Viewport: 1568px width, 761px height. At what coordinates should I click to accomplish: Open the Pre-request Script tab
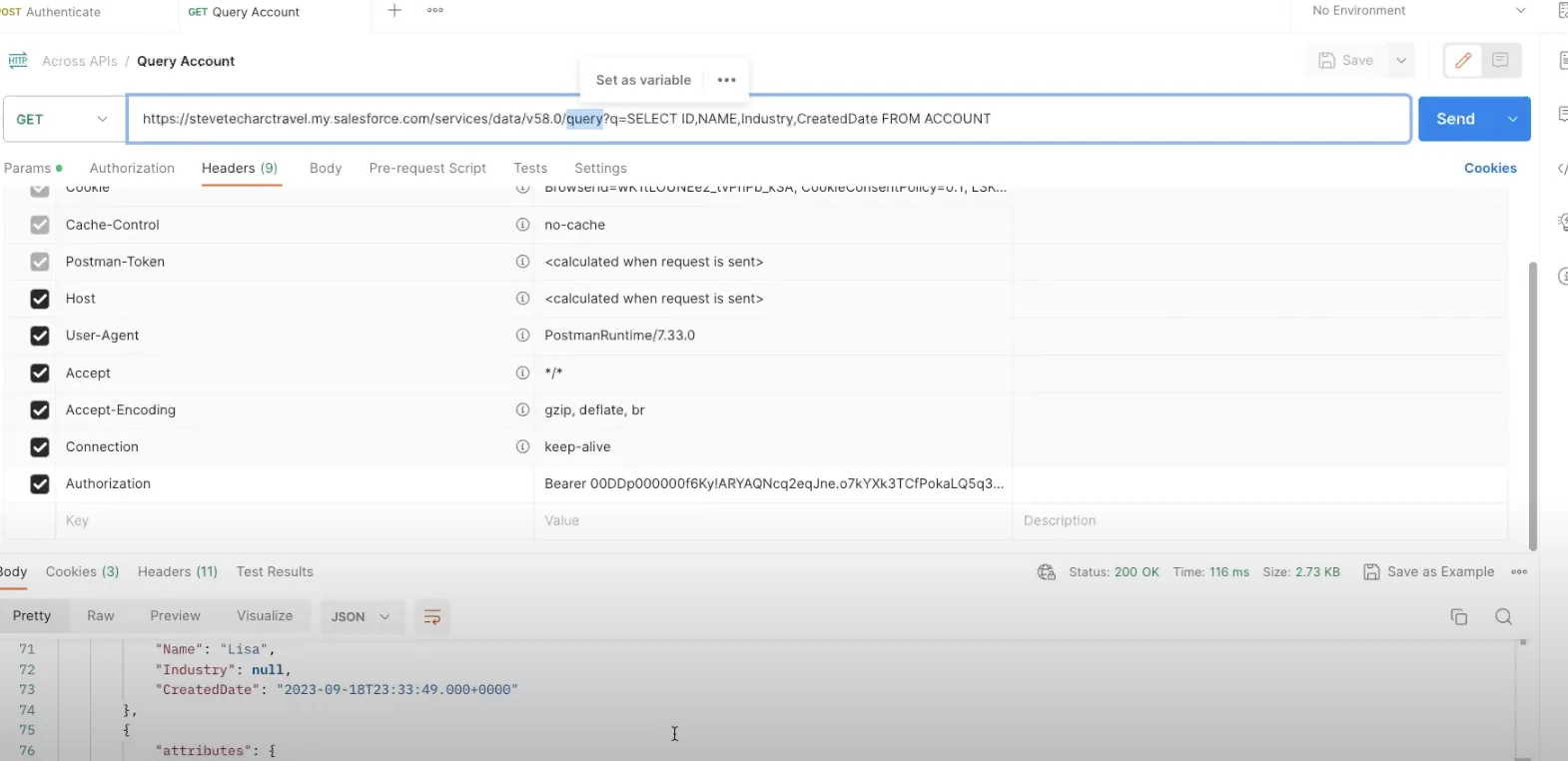[427, 168]
